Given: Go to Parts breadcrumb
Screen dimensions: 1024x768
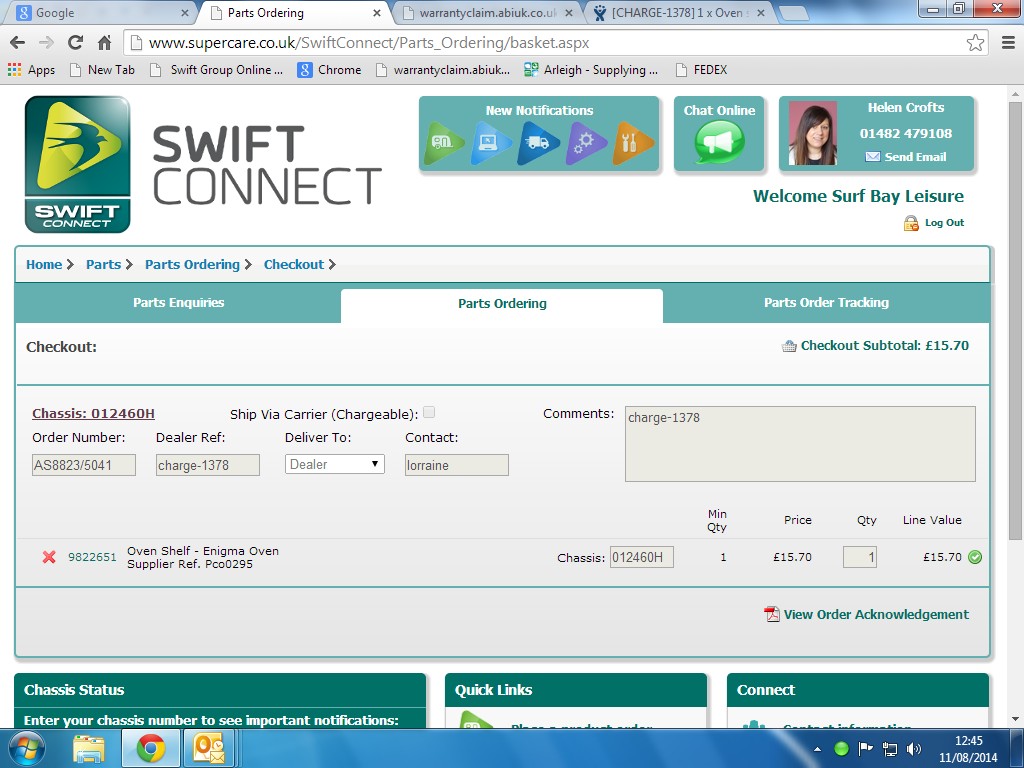Looking at the screenshot, I should tap(103, 264).
